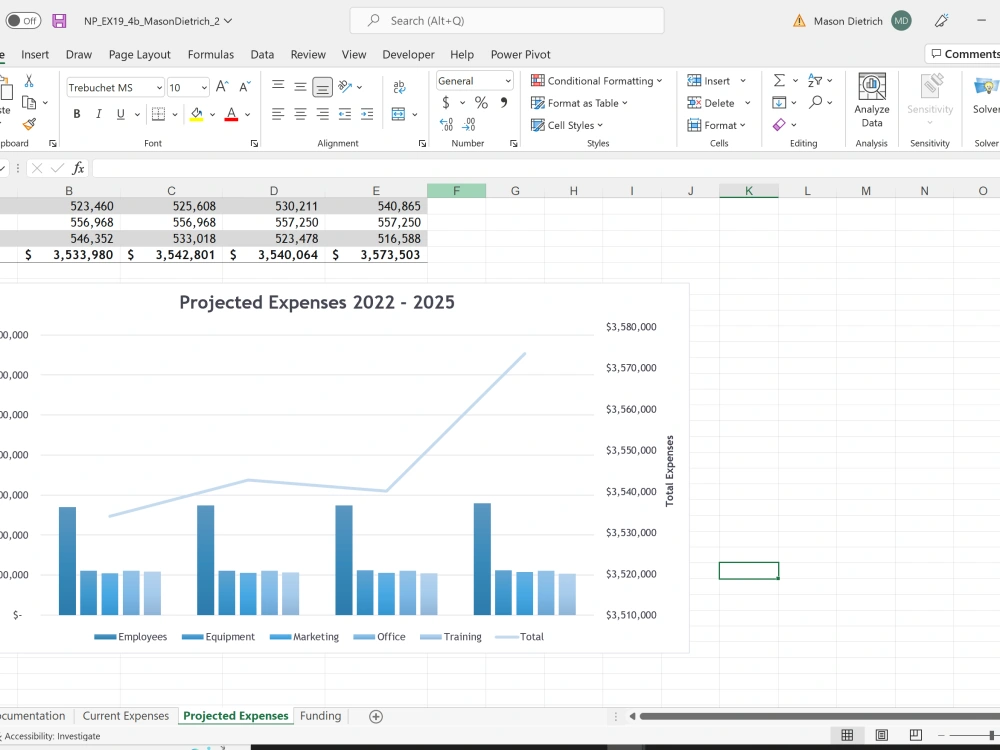Viewport: 1000px width, 750px height.
Task: Click the Fill down icon
Action: coord(779,103)
